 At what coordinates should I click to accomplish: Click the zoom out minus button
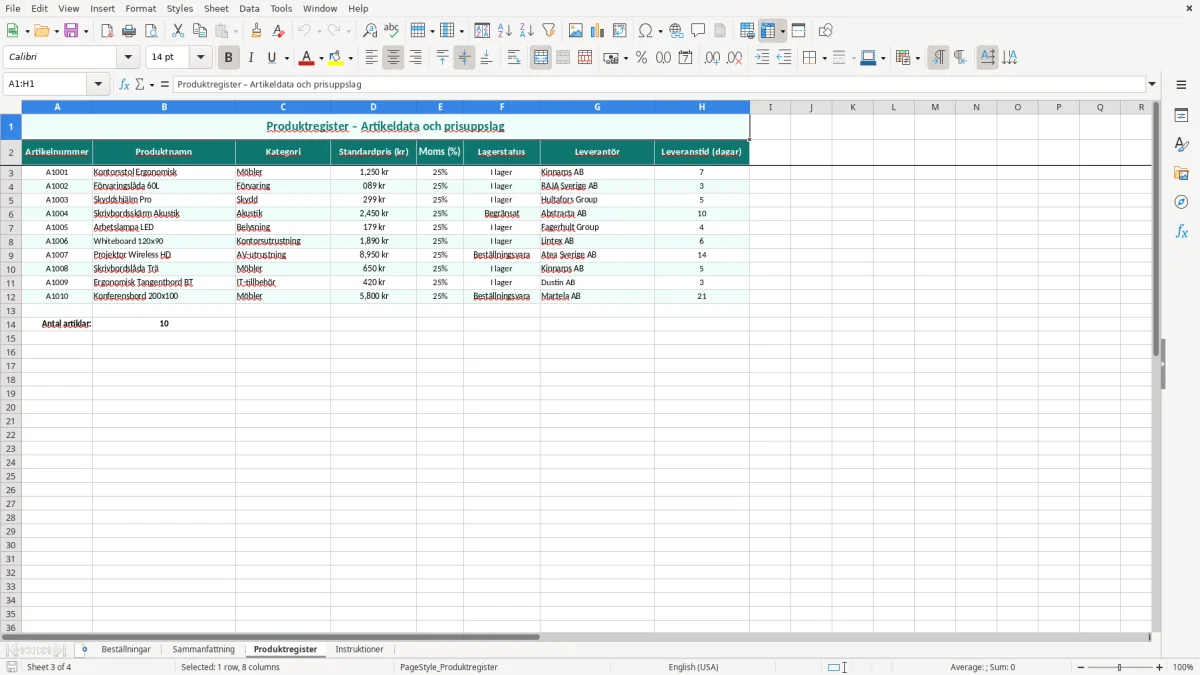1081,667
